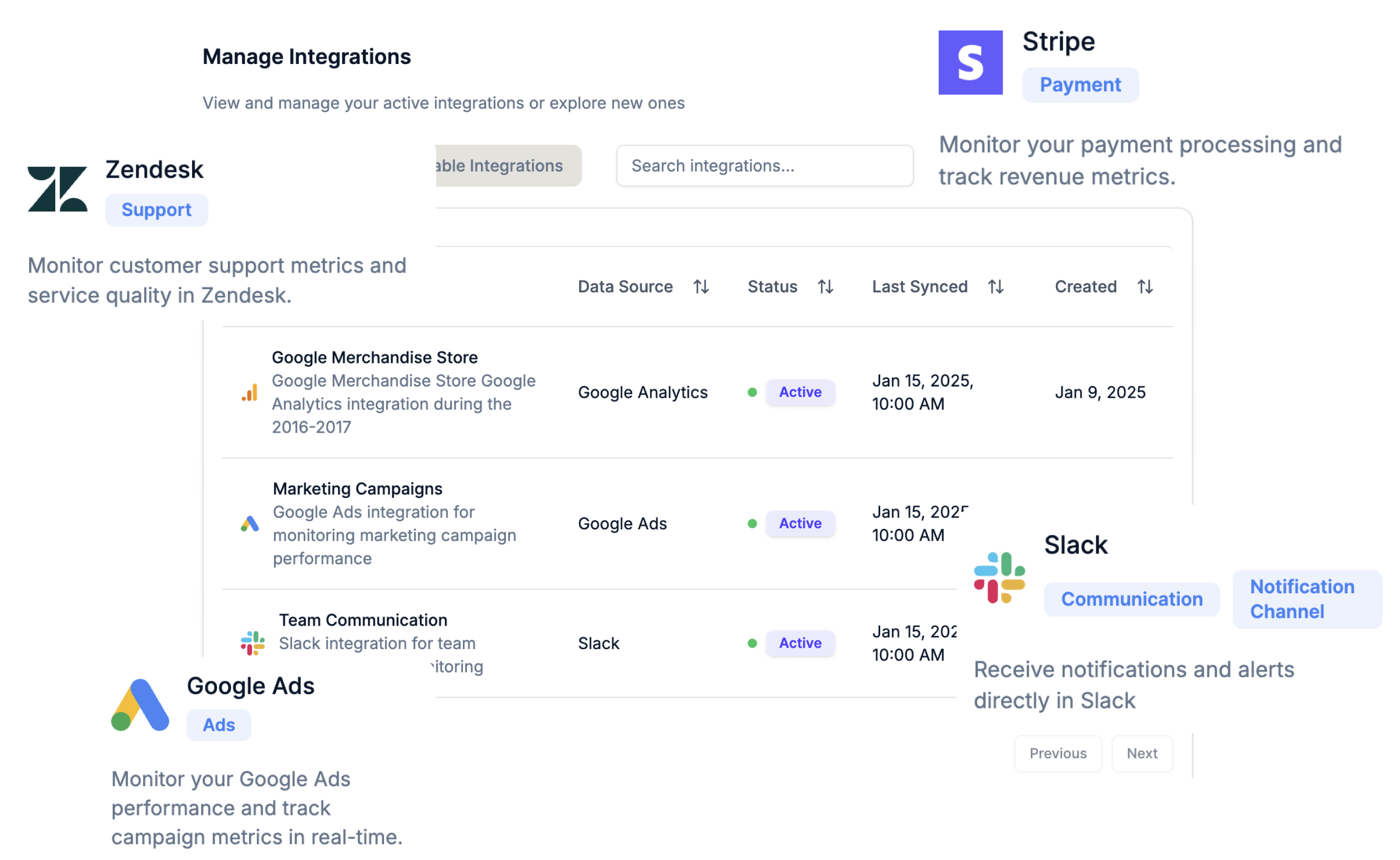Open the Search integrations input field

coord(762,166)
